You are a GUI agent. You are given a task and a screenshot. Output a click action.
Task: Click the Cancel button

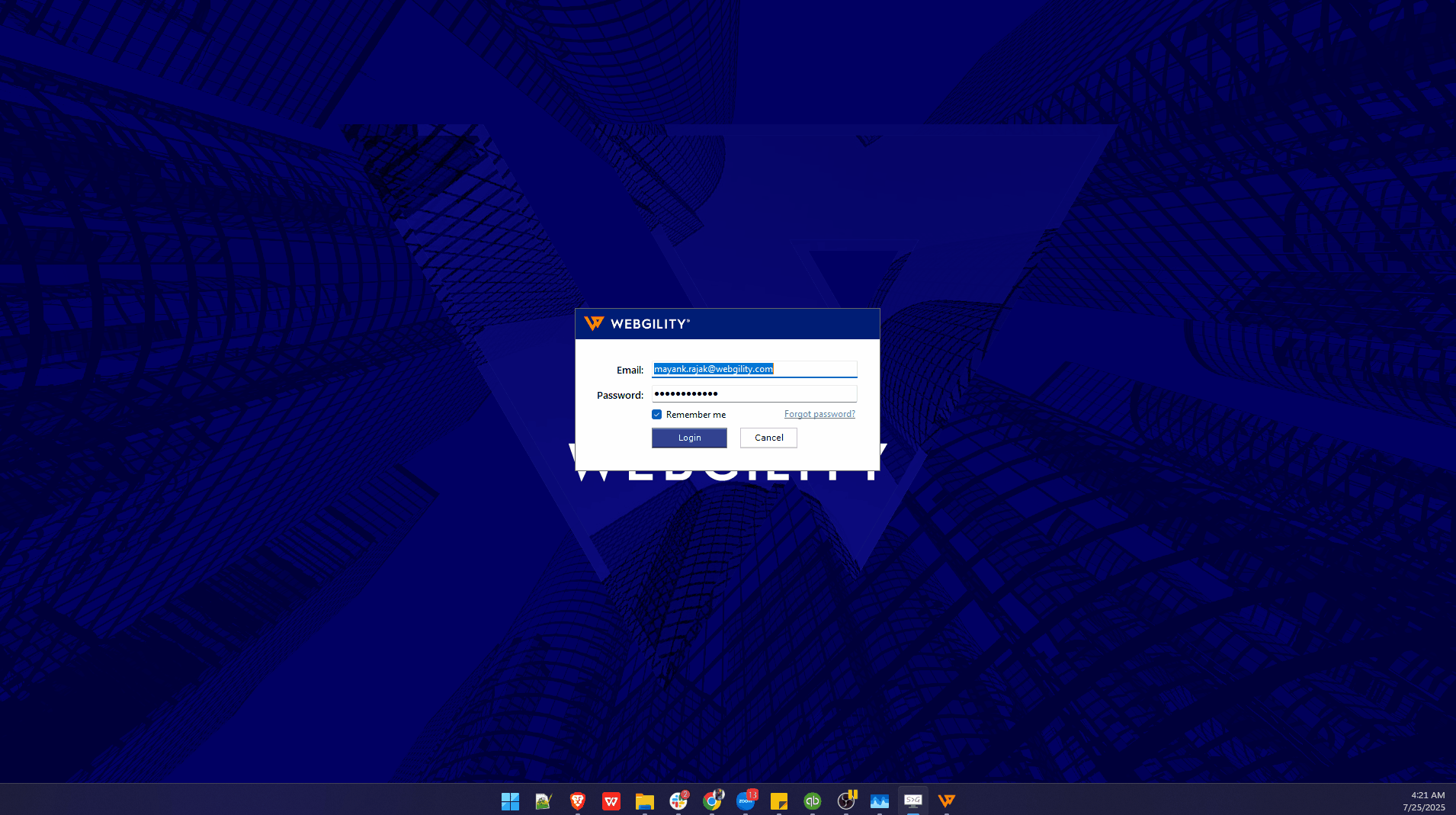(768, 438)
